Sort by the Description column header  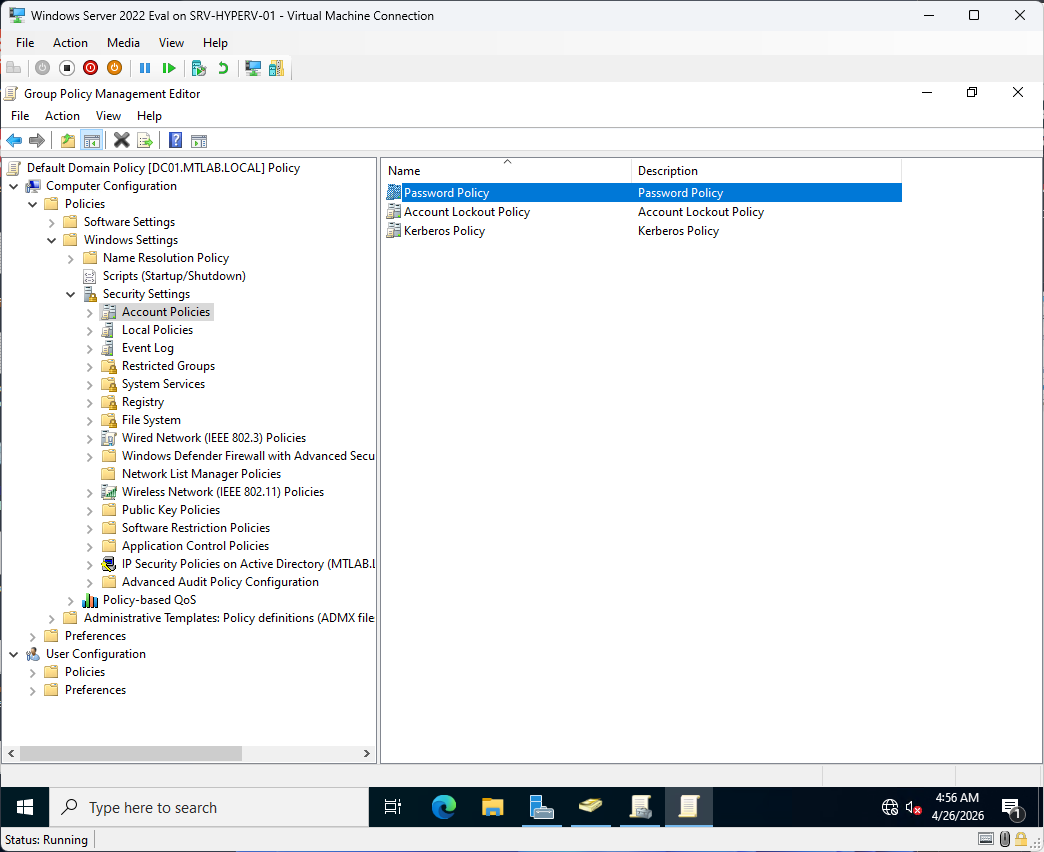pyautogui.click(x=766, y=170)
